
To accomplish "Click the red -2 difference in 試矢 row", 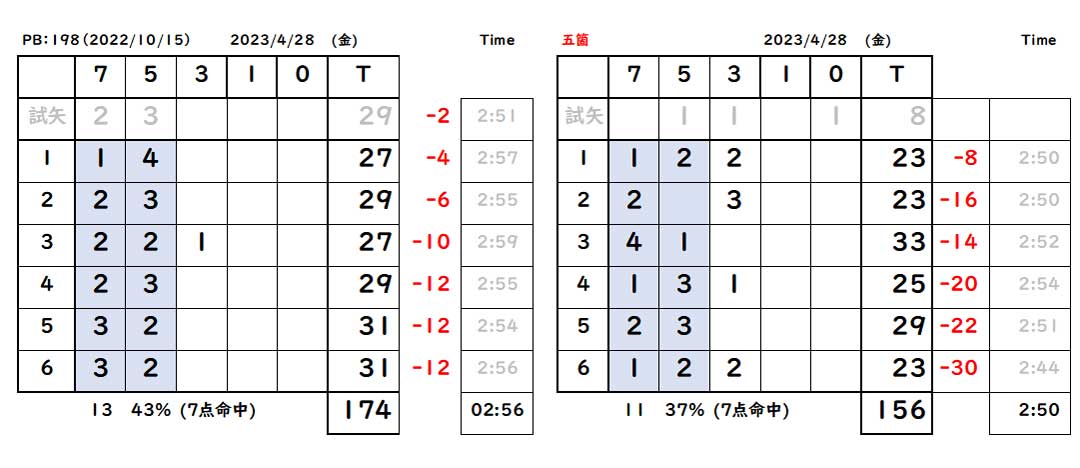I will click(437, 116).
